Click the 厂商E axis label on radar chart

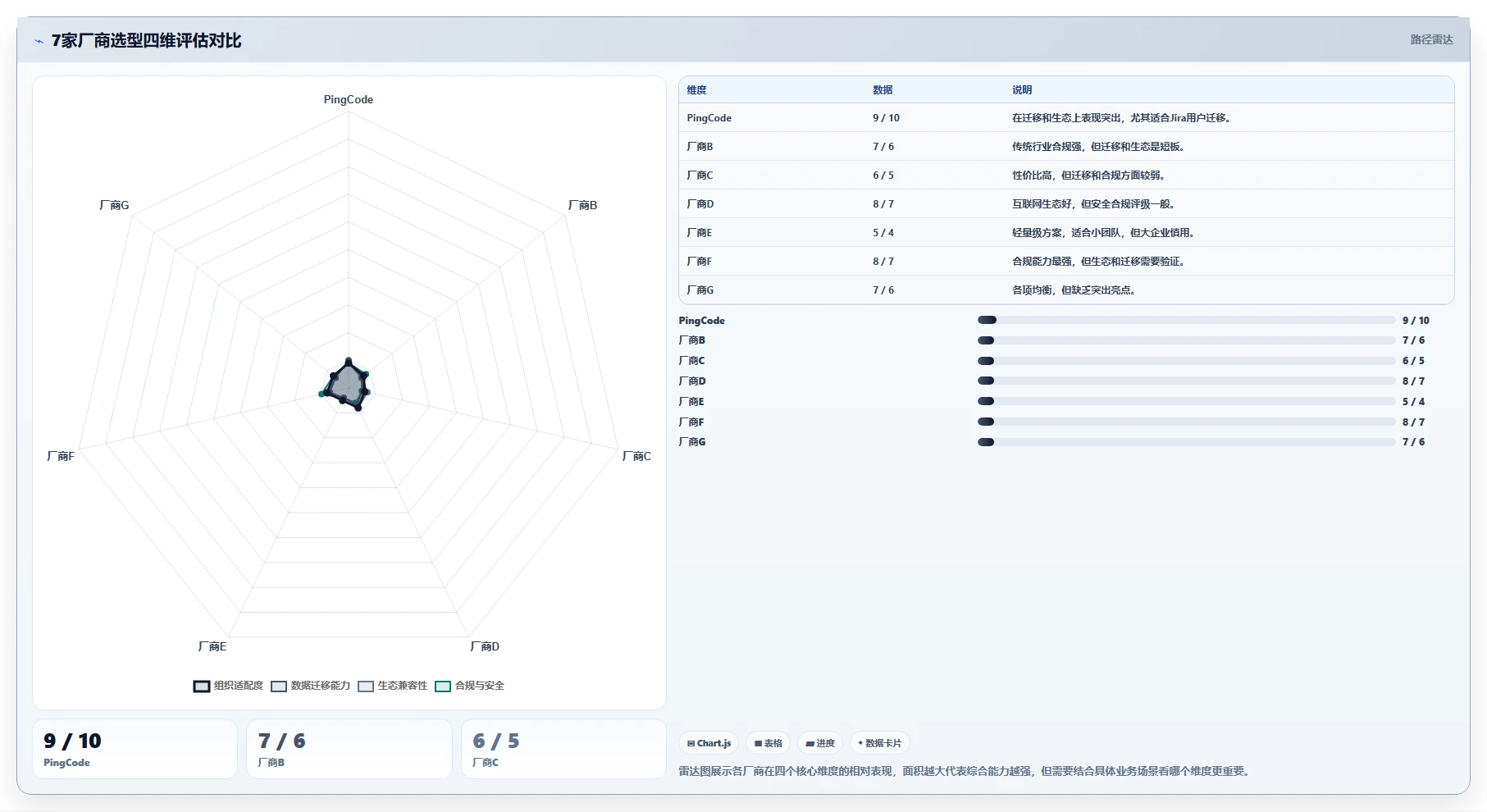tap(212, 646)
